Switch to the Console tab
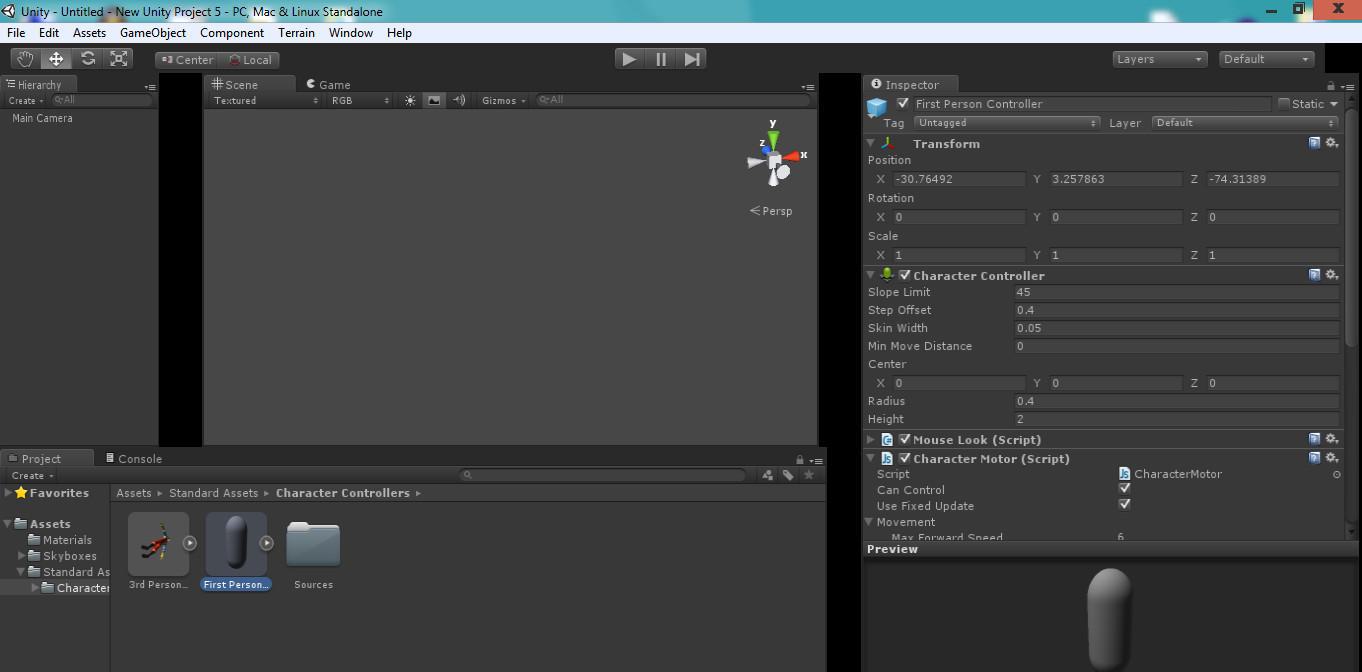The image size is (1362, 672). click(133, 459)
